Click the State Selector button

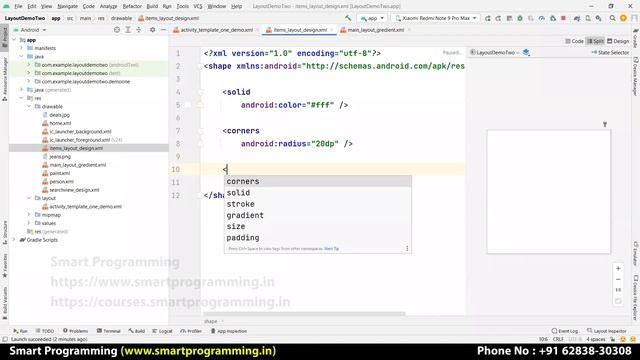coord(610,53)
